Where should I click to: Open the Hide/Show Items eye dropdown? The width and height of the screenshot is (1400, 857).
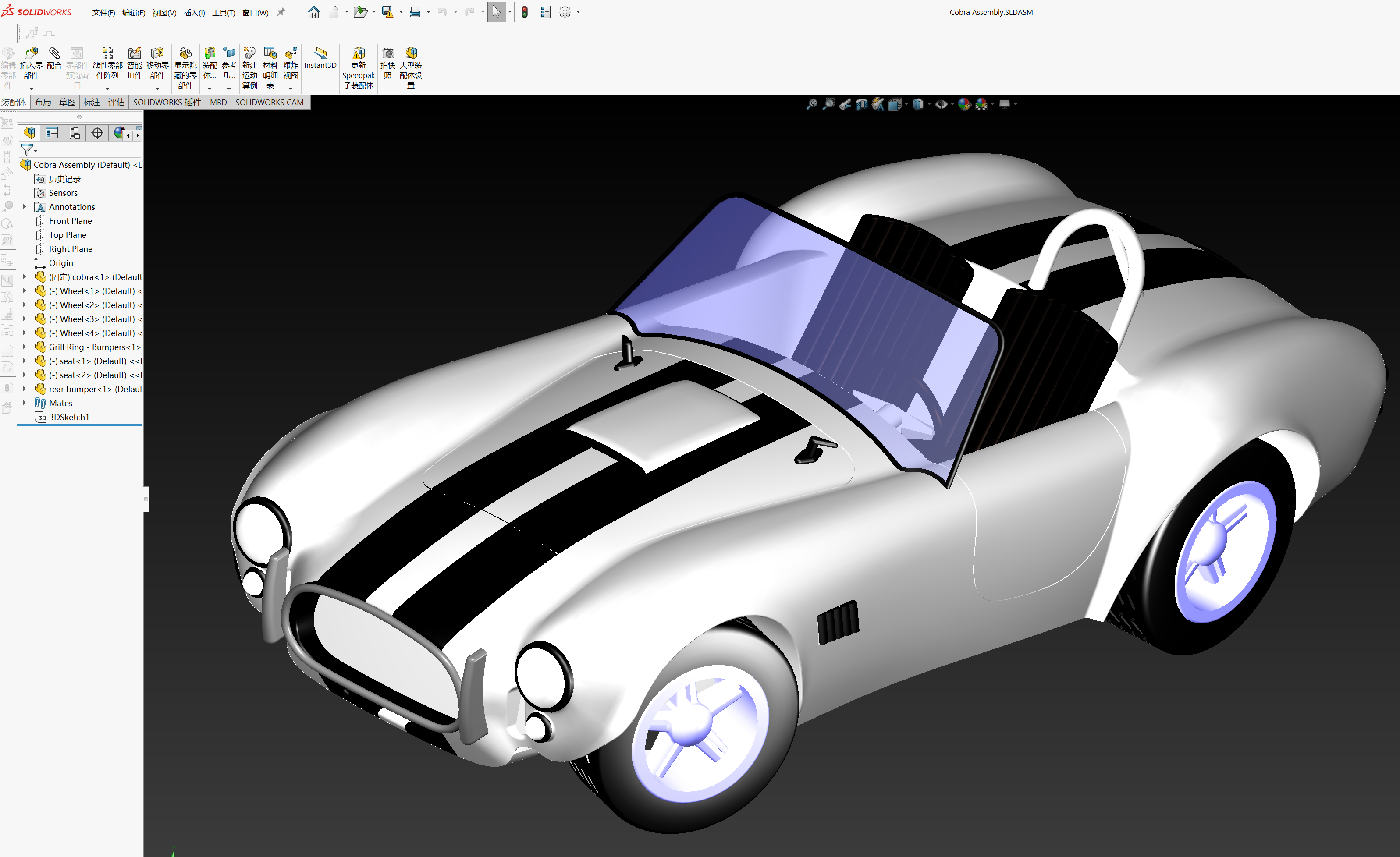click(942, 104)
